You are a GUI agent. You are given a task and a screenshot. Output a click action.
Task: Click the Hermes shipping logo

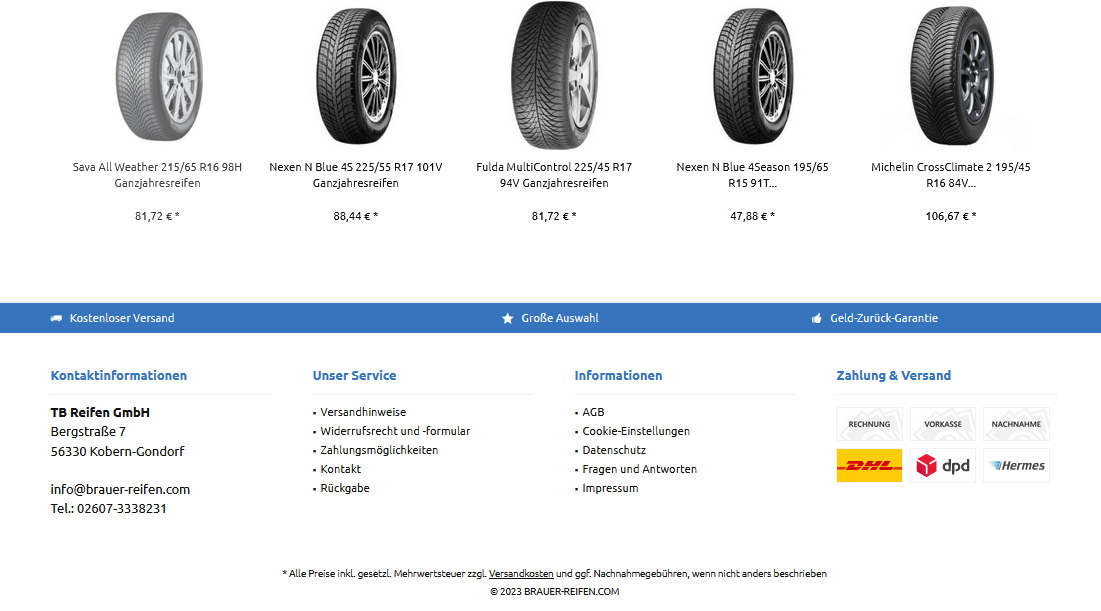click(x=1017, y=466)
